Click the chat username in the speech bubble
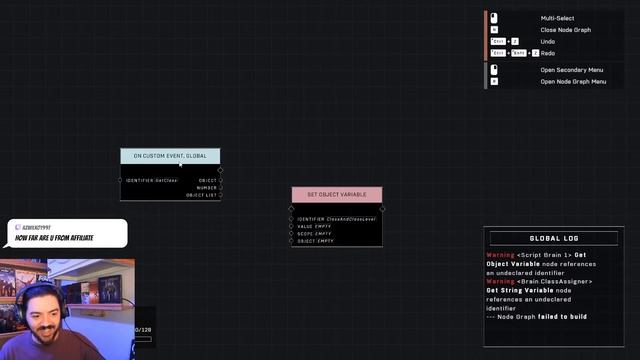This screenshot has height=360, width=640. [36, 228]
